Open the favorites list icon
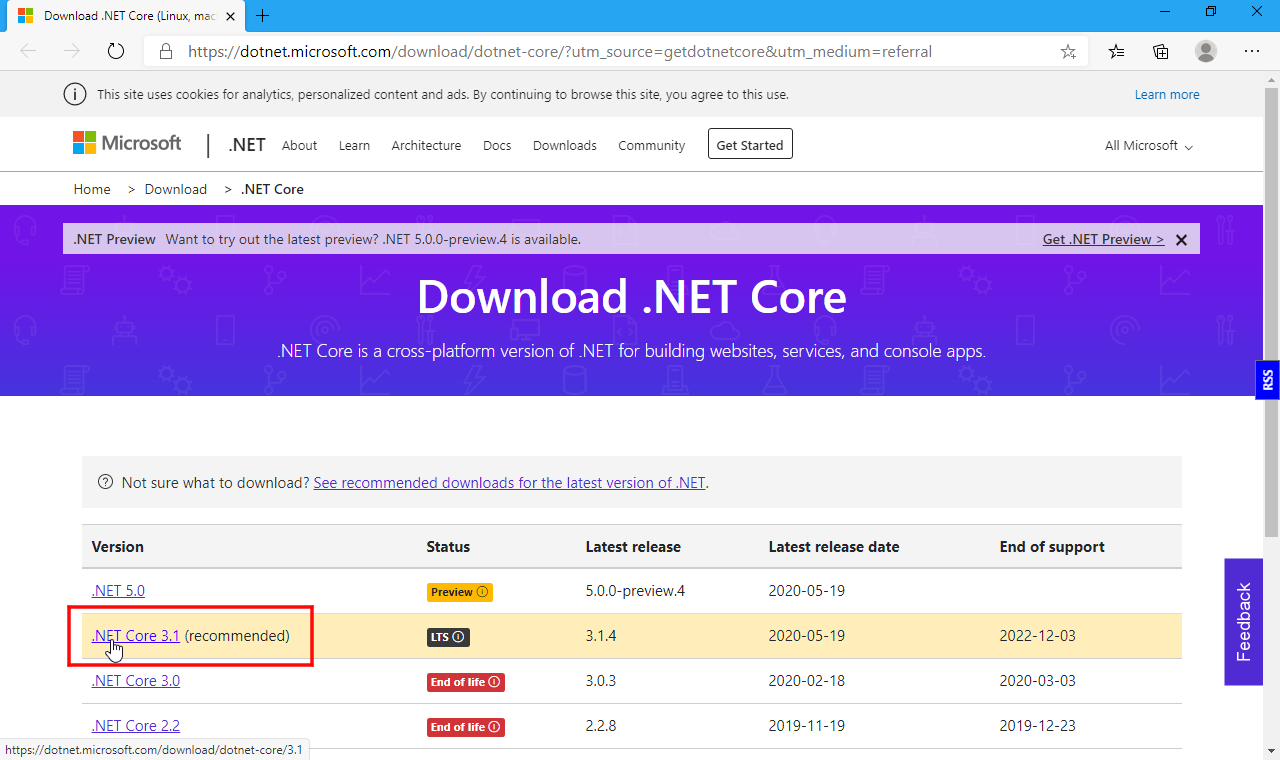Image resolution: width=1280 pixels, height=760 pixels. [x=1117, y=52]
